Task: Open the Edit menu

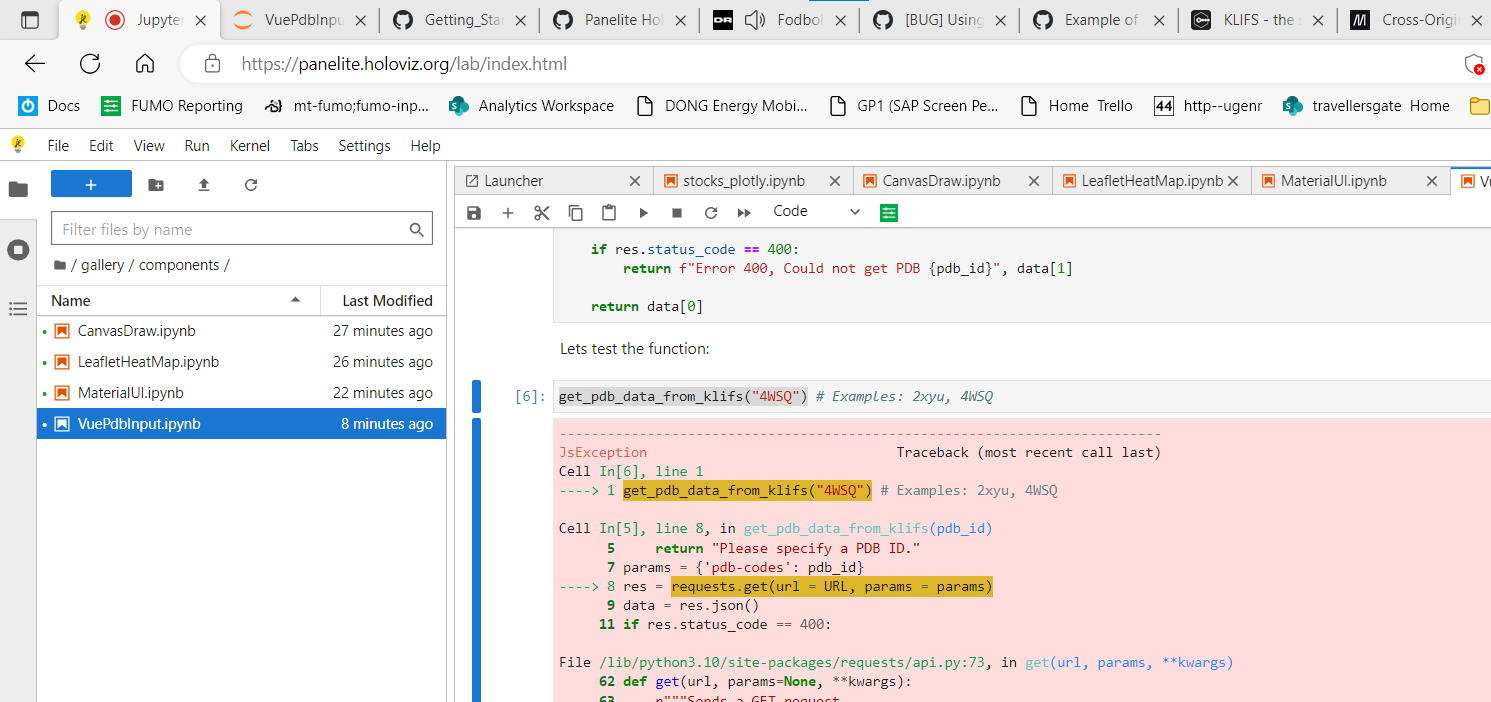Action: 101,146
